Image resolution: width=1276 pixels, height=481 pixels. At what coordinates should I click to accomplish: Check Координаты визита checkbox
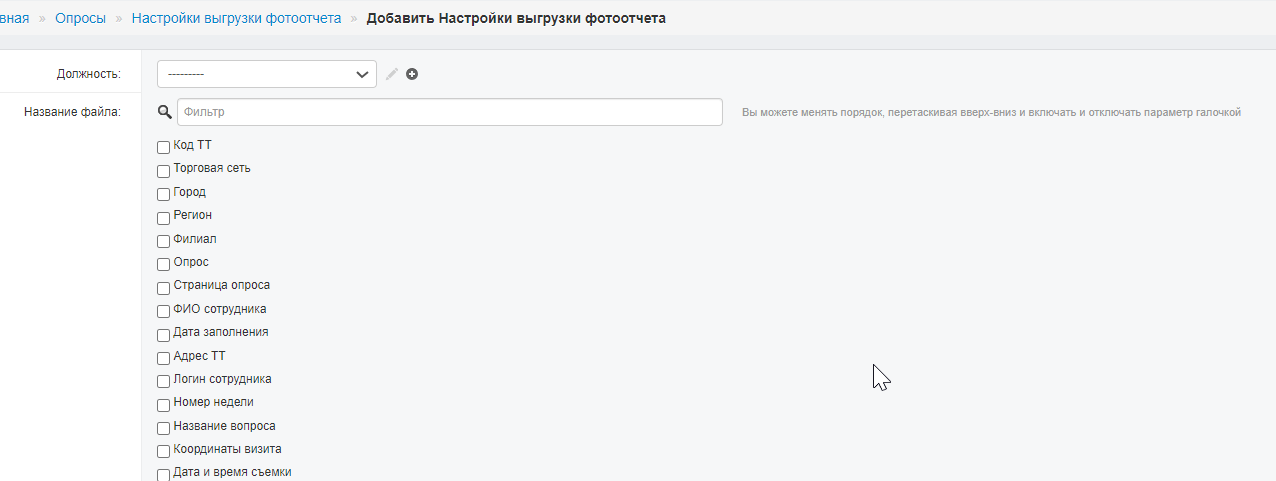tap(164, 451)
